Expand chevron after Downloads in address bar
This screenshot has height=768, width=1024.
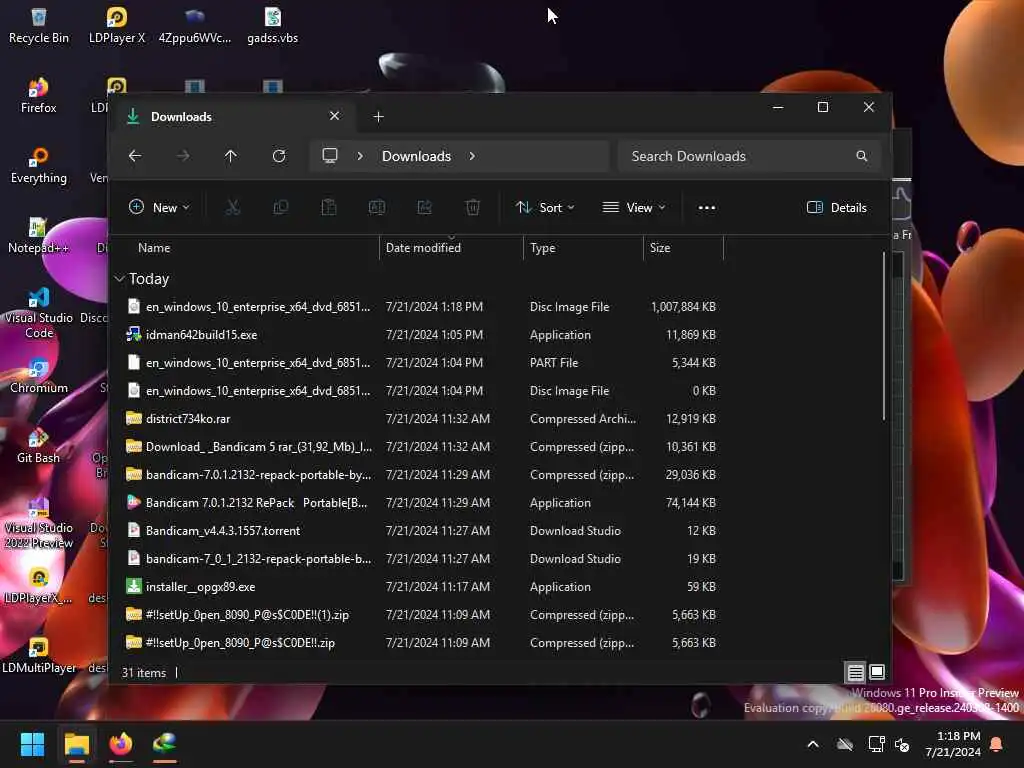click(x=472, y=156)
